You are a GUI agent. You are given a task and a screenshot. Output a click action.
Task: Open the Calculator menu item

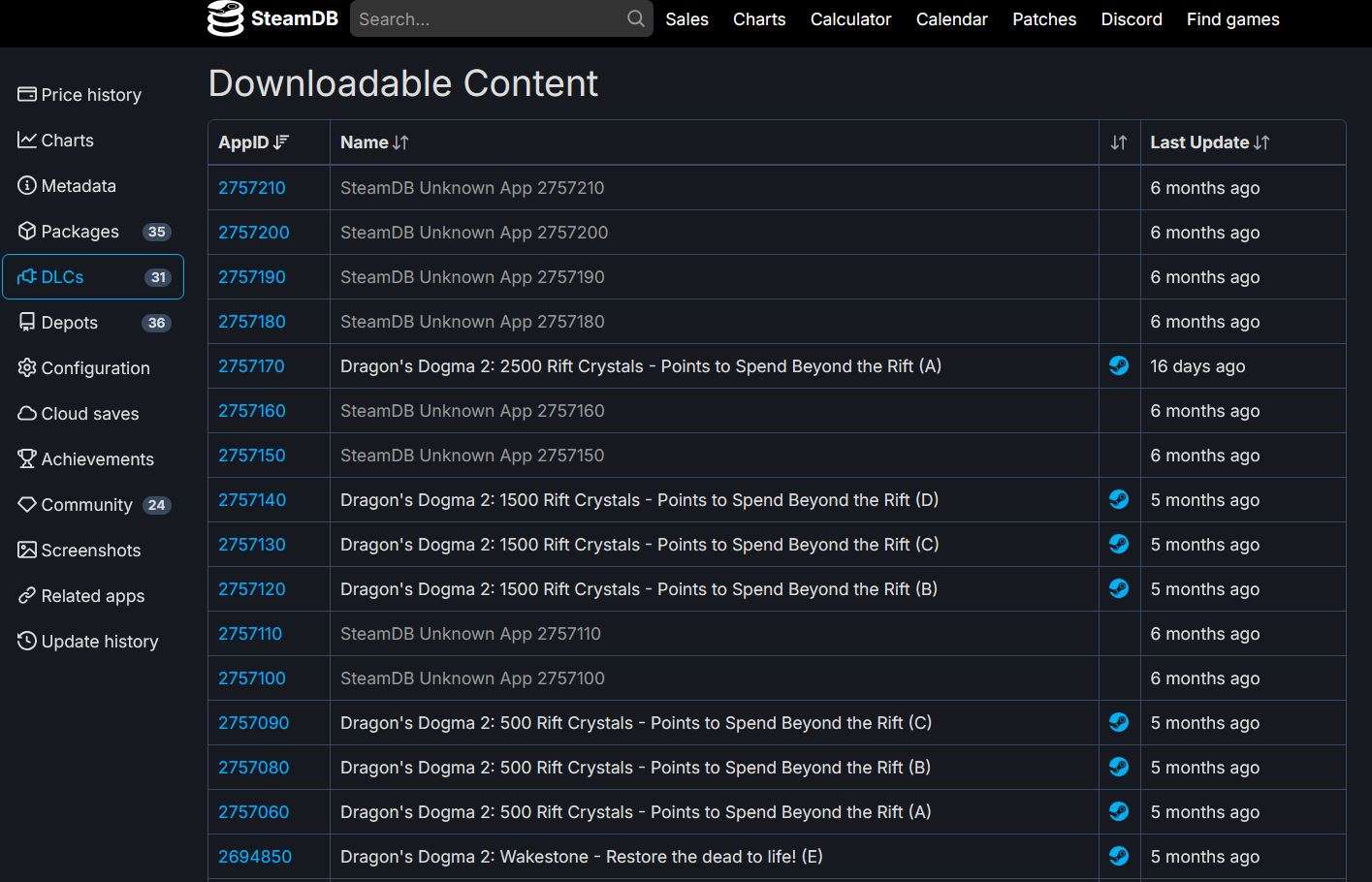[850, 19]
